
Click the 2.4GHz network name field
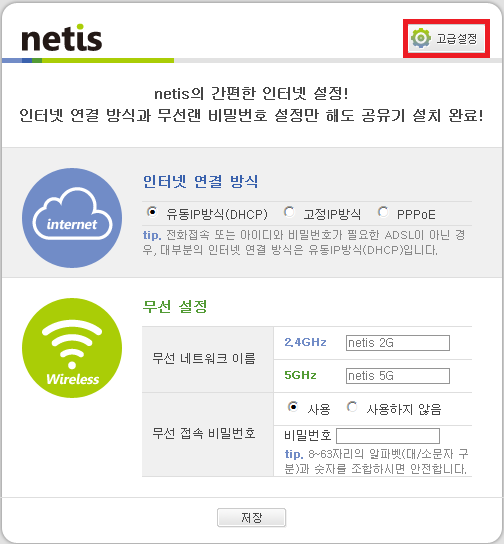[x=398, y=343]
